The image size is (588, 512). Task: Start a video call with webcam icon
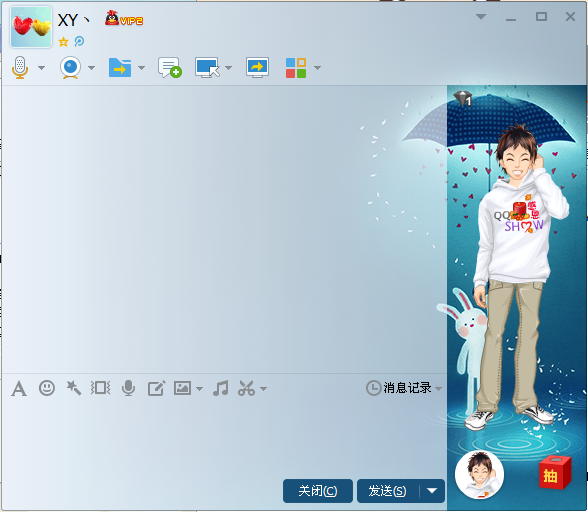pyautogui.click(x=70, y=68)
